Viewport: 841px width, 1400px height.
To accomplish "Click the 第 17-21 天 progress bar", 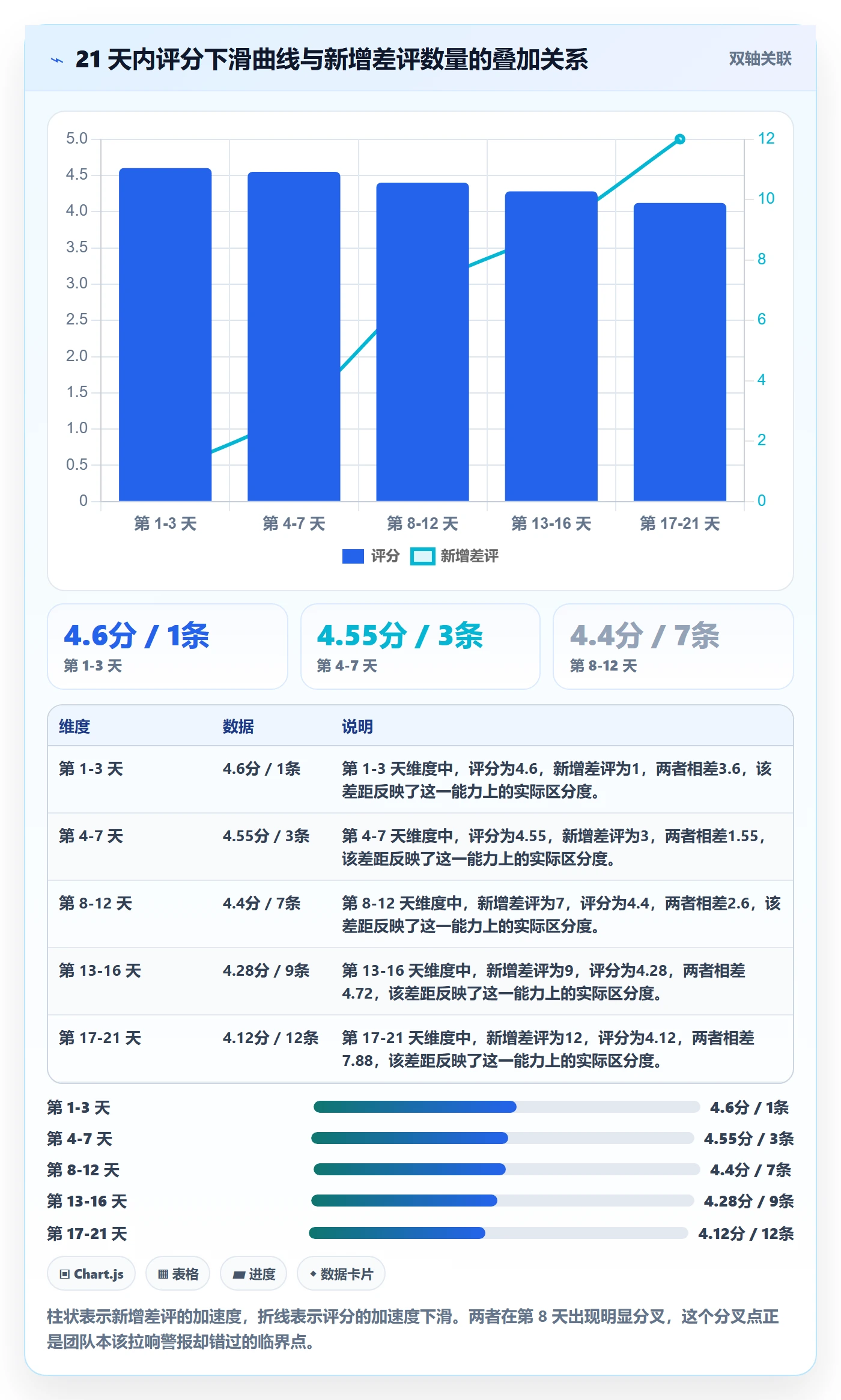I will click(x=499, y=1233).
